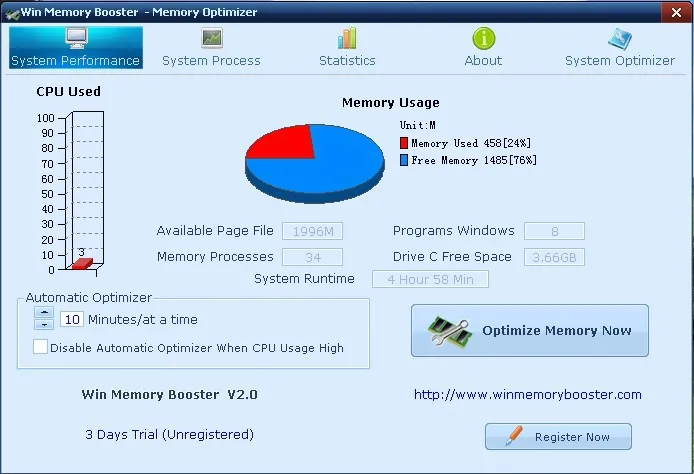Click the 100 mark on CPU scale

[46, 118]
